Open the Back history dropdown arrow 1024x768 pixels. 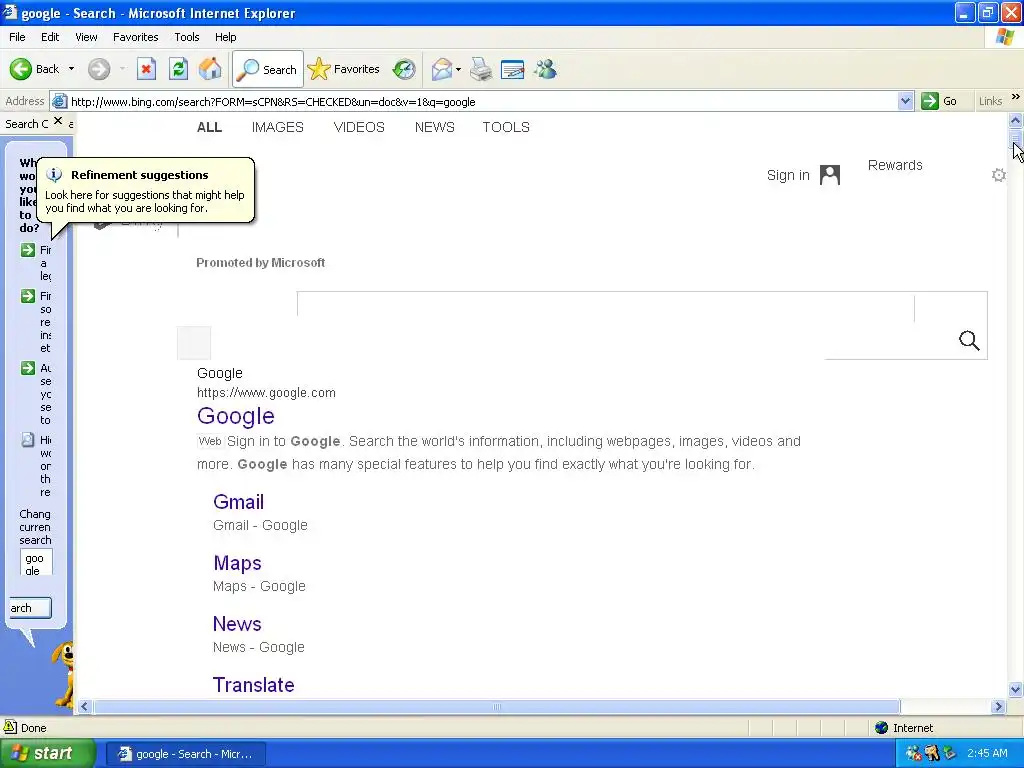pyautogui.click(x=71, y=69)
